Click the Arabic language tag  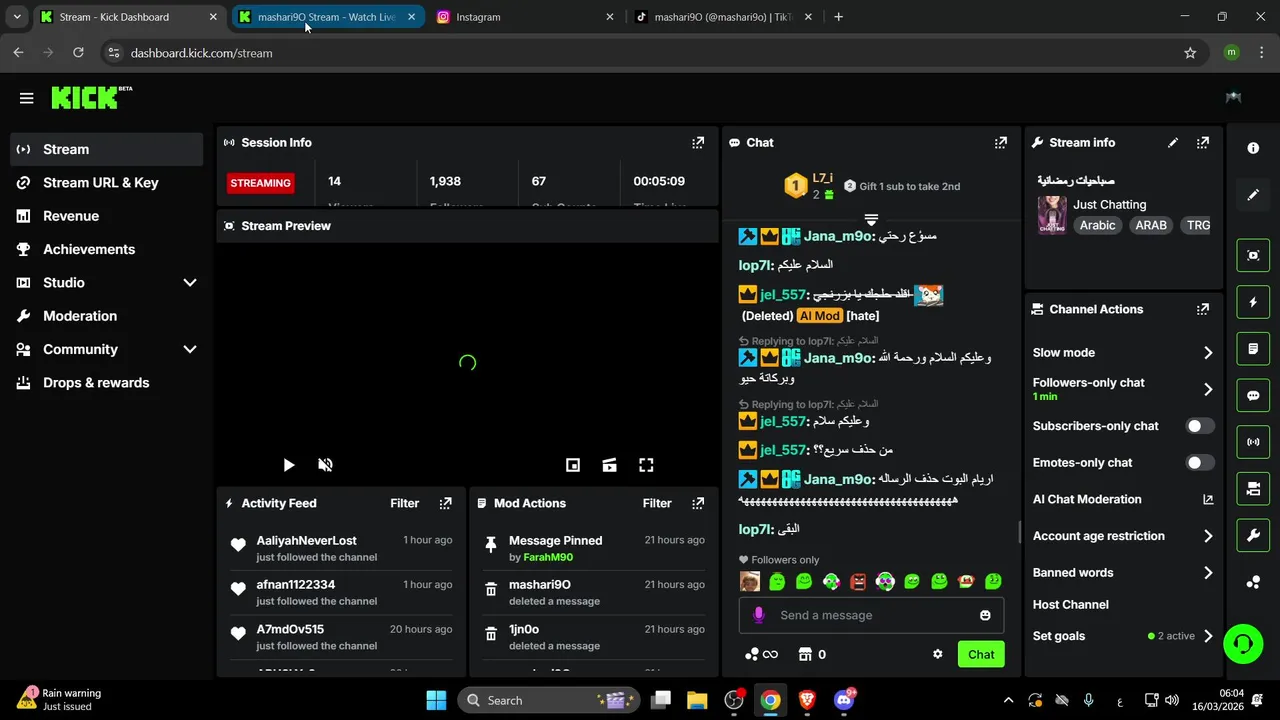1097,225
